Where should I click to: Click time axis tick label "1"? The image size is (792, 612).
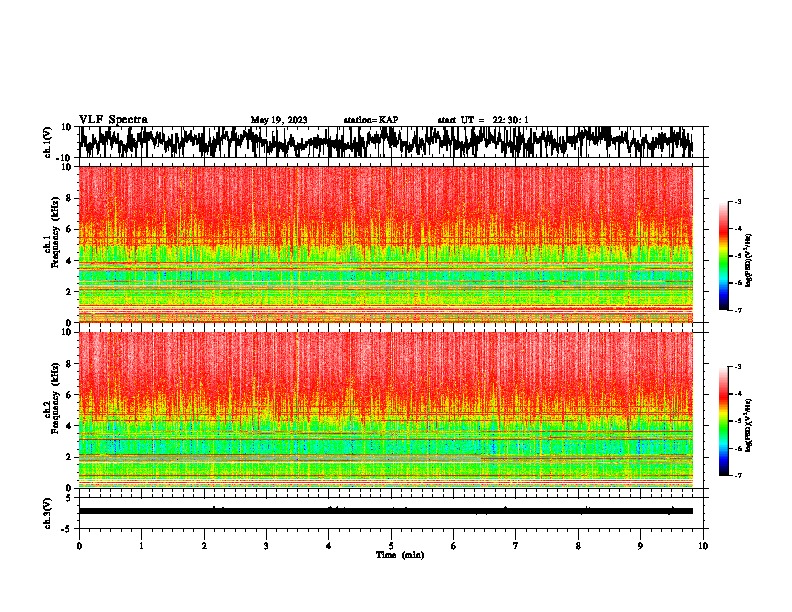141,546
